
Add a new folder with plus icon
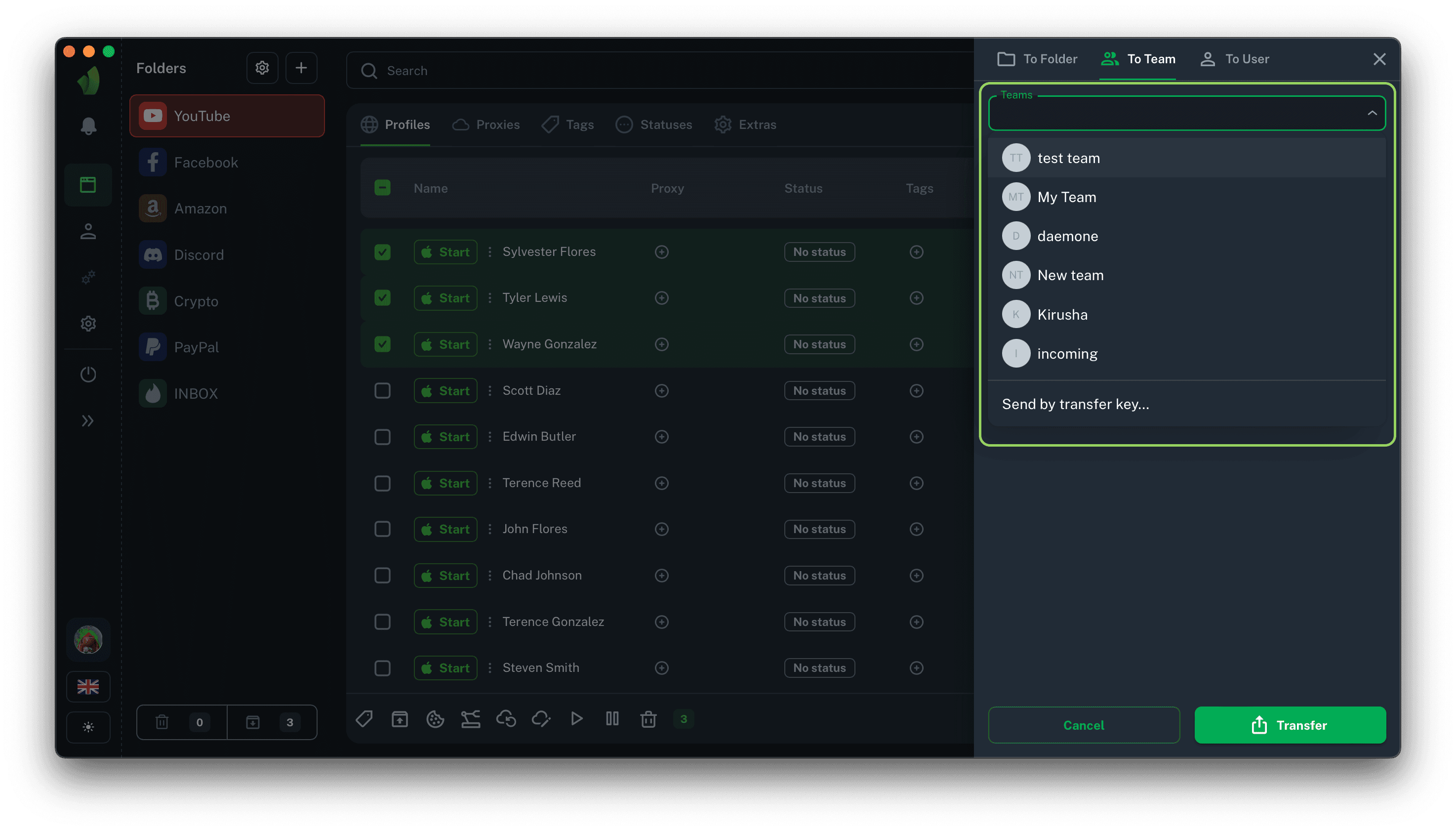(301, 68)
